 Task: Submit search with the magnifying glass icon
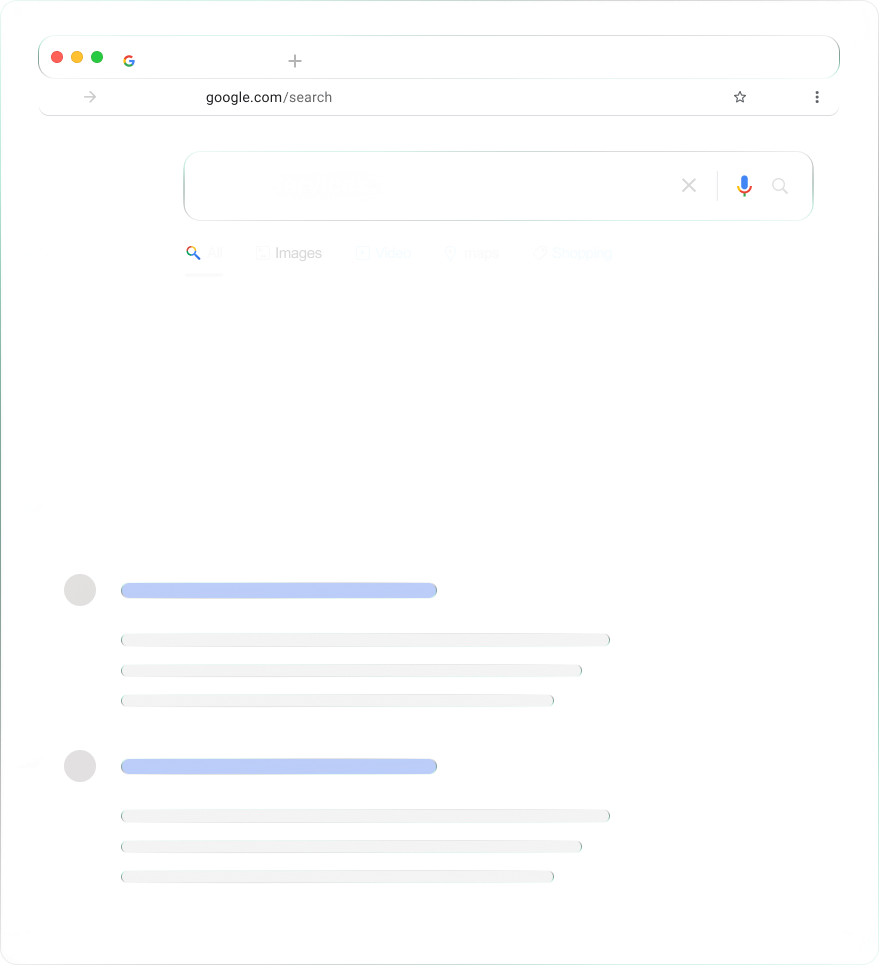[x=780, y=186]
